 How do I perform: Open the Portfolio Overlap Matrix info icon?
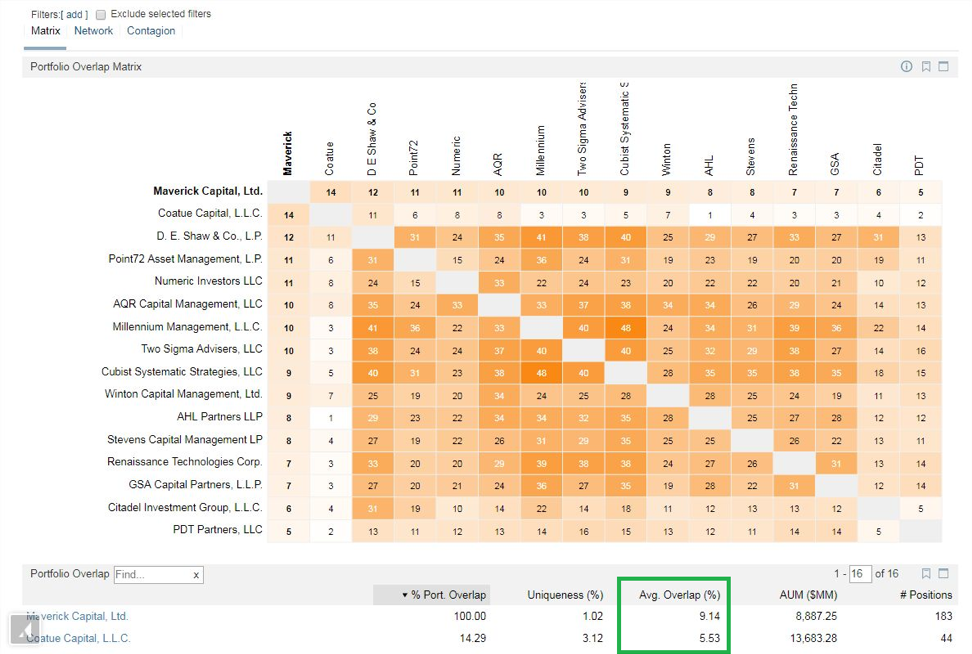906,66
